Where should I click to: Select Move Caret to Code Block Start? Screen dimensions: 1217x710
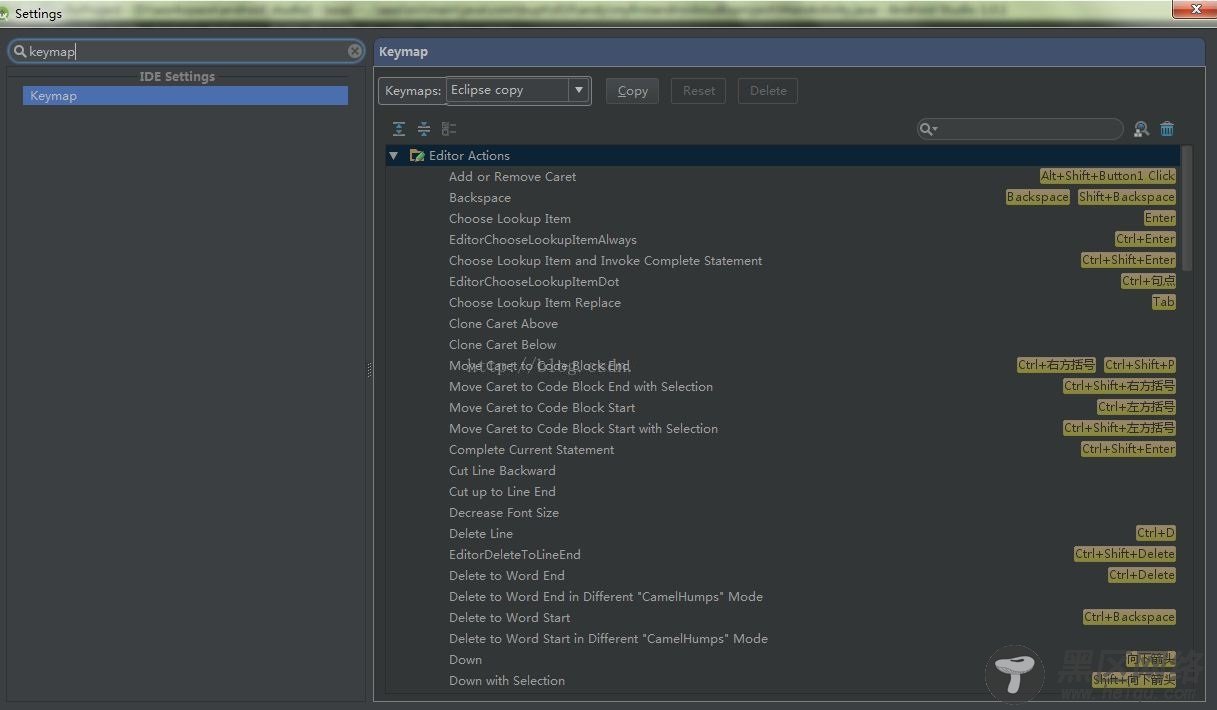(542, 408)
